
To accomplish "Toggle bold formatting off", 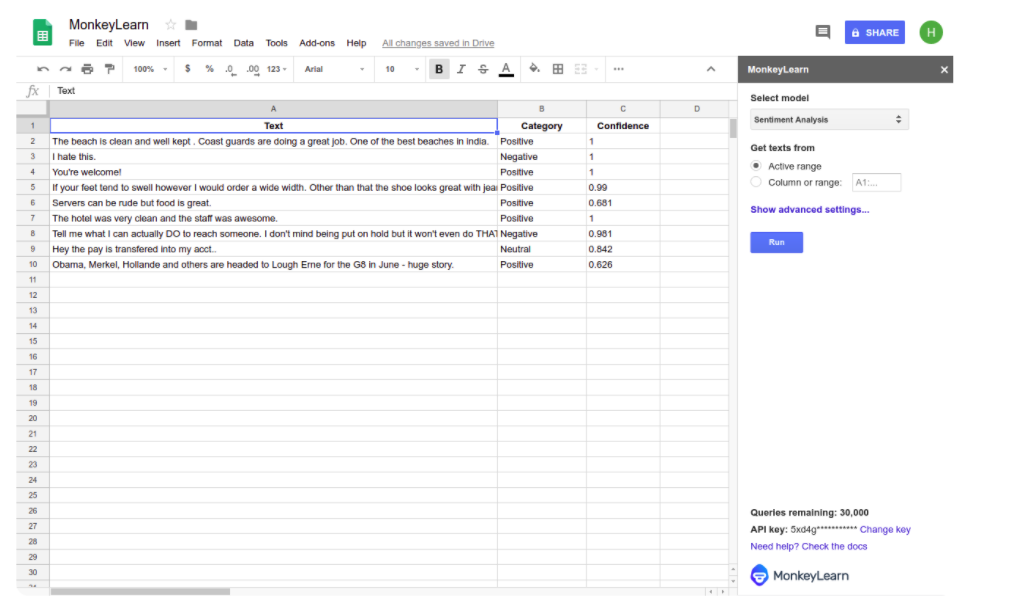I will pos(439,69).
